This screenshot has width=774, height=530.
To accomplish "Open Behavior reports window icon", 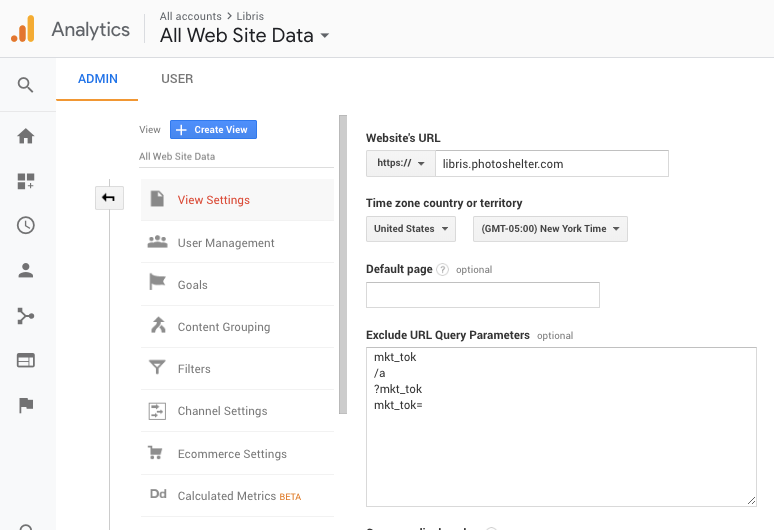I will pyautogui.click(x=26, y=360).
